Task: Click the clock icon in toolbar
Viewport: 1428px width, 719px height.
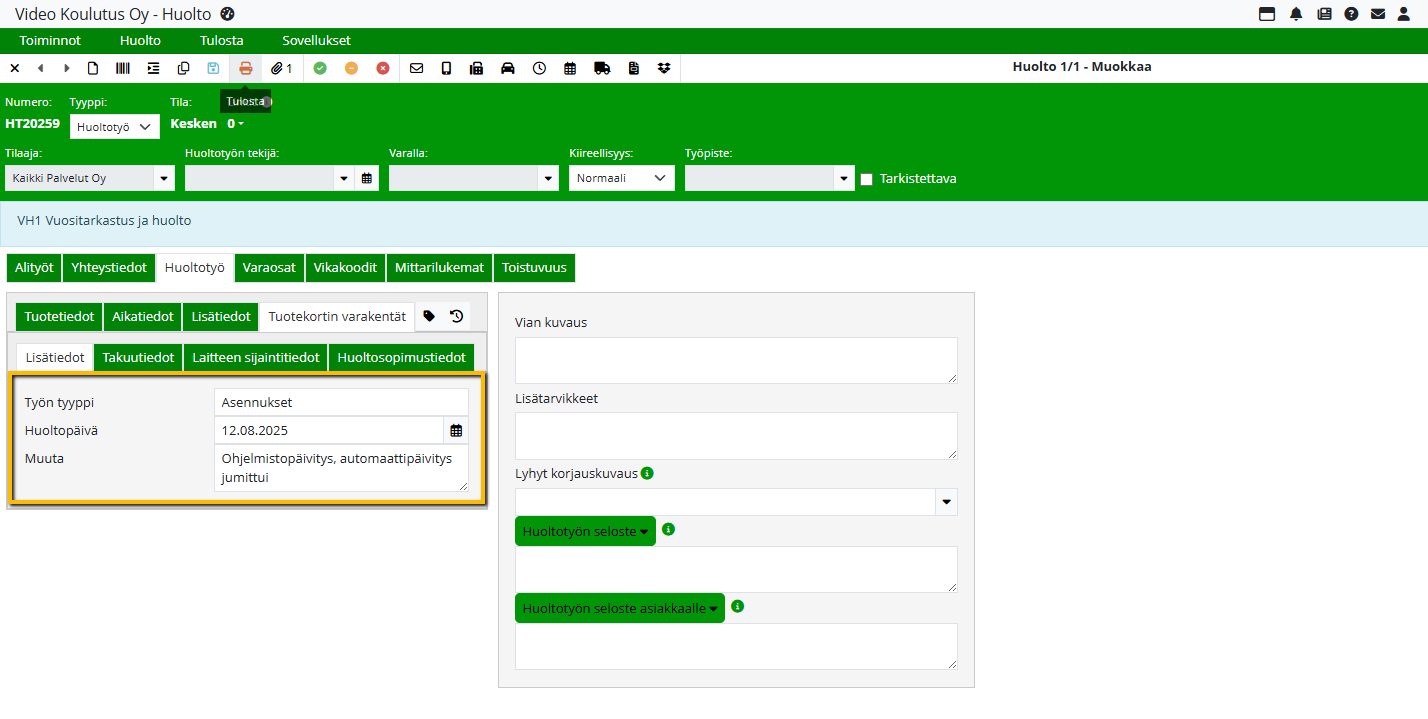Action: [539, 68]
